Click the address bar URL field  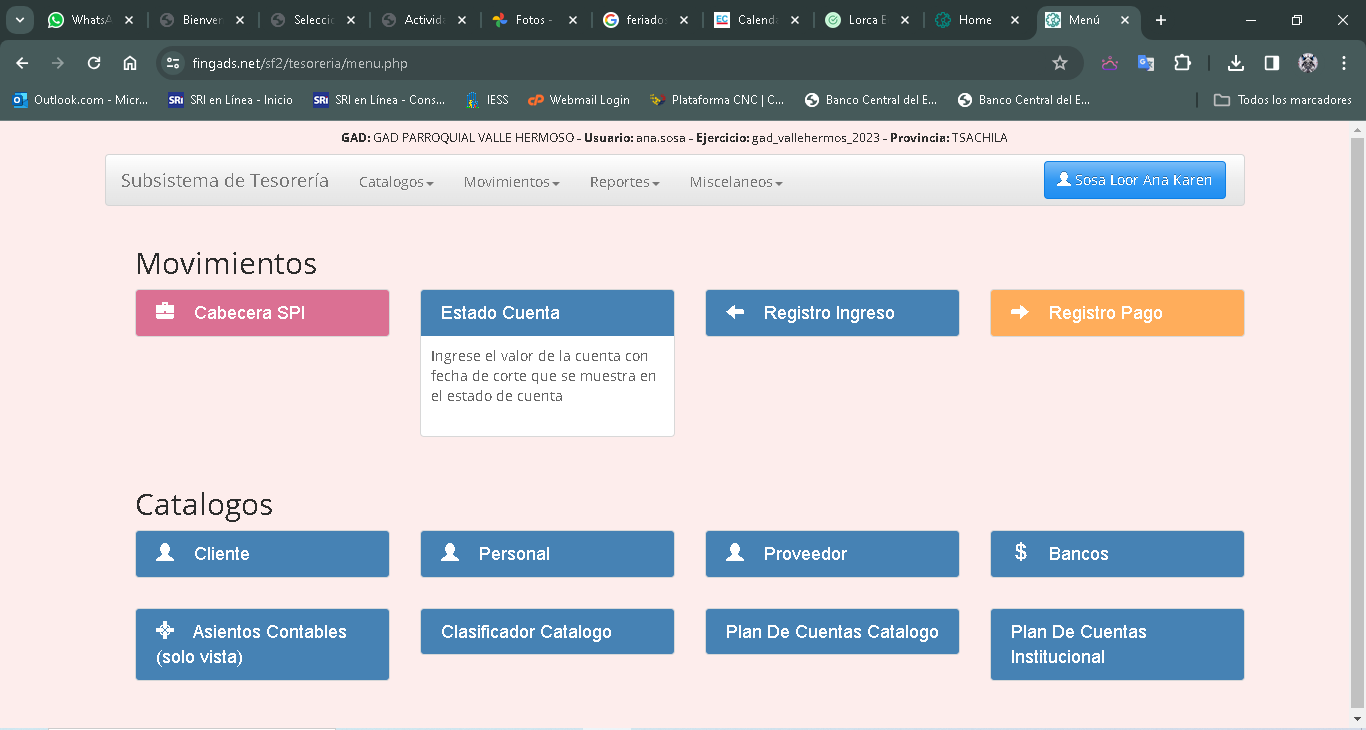(600, 63)
